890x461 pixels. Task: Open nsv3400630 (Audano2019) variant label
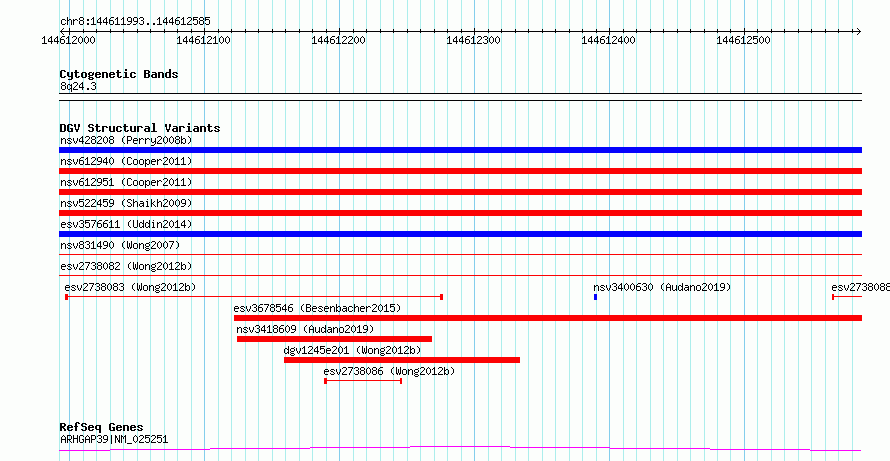click(x=662, y=287)
